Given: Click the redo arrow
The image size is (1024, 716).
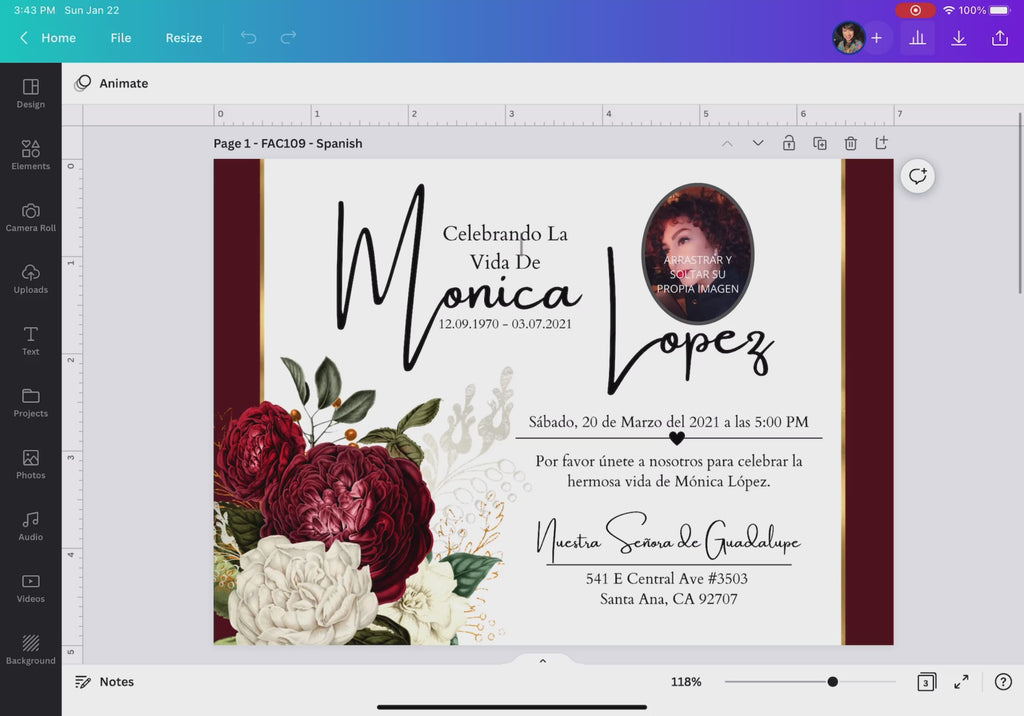Looking at the screenshot, I should (x=288, y=37).
